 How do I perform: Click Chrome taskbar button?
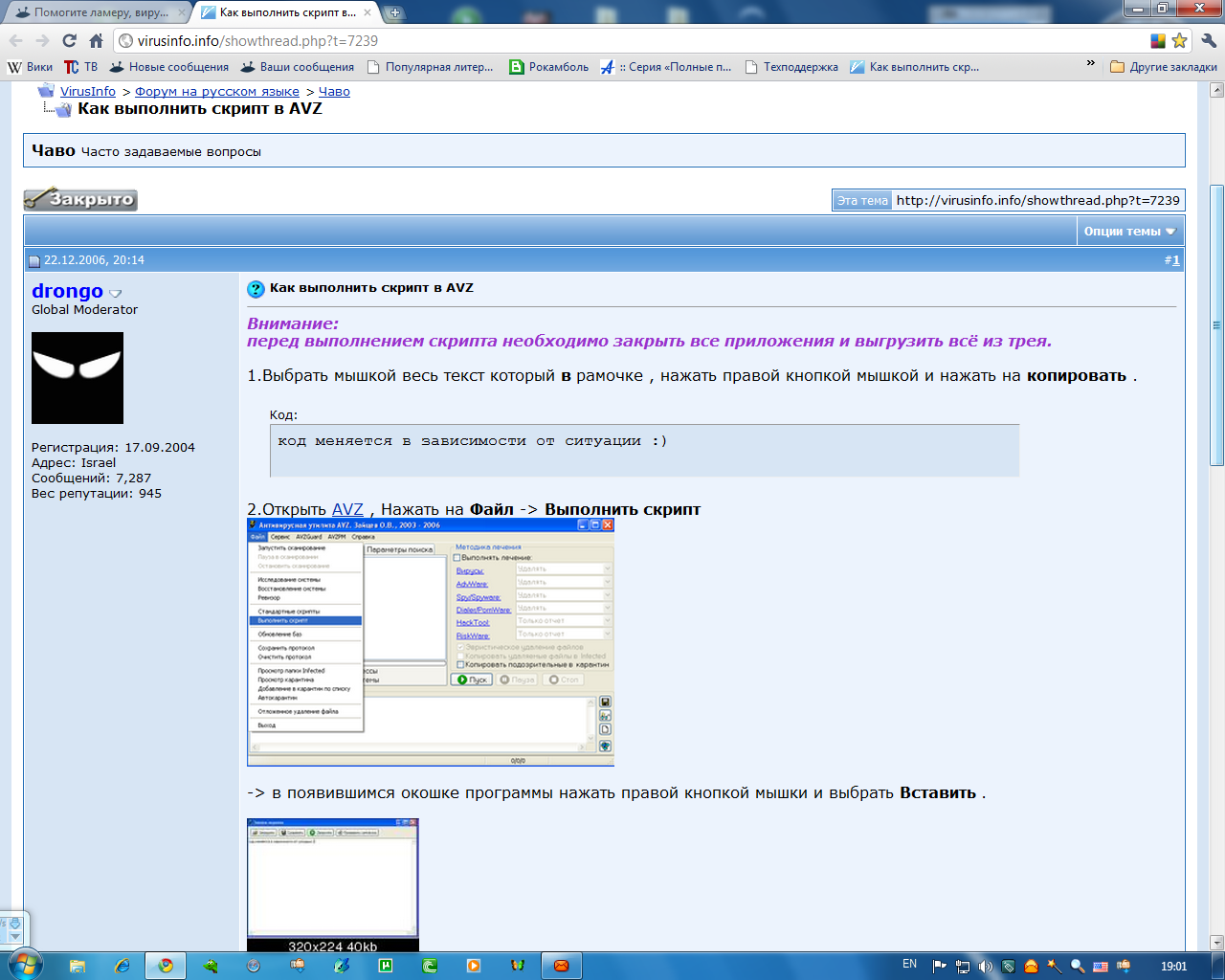166,966
